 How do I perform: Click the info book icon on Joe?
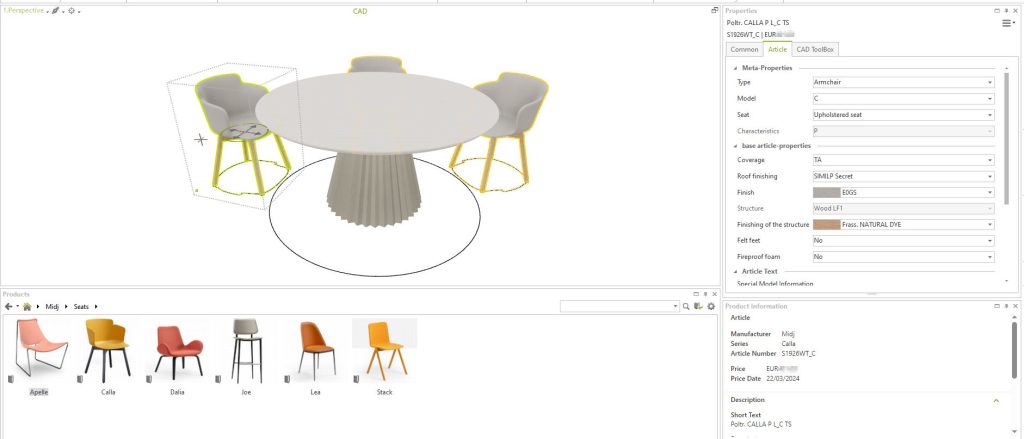(x=217, y=379)
